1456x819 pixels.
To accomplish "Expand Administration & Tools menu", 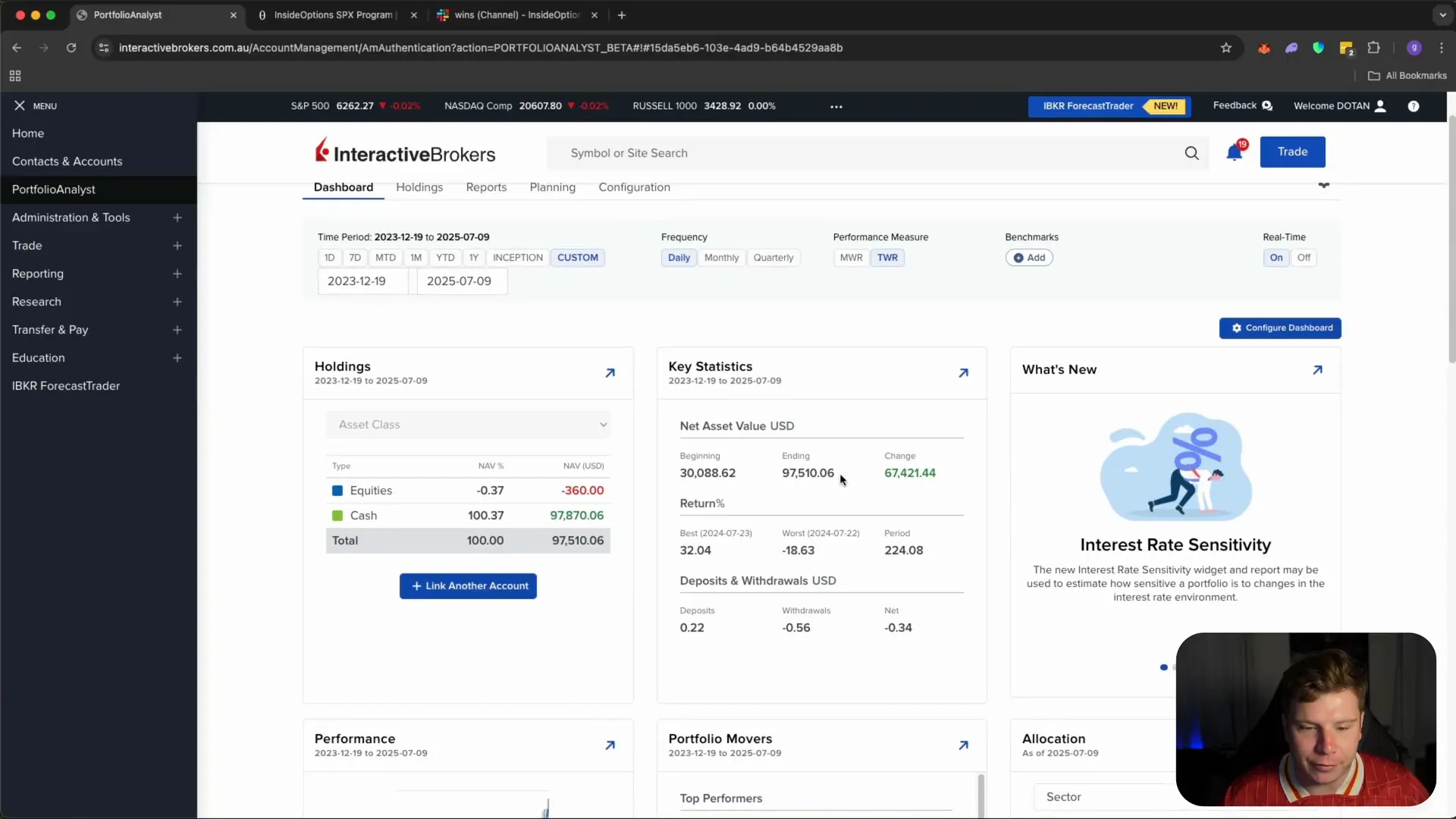I will [x=177, y=218].
